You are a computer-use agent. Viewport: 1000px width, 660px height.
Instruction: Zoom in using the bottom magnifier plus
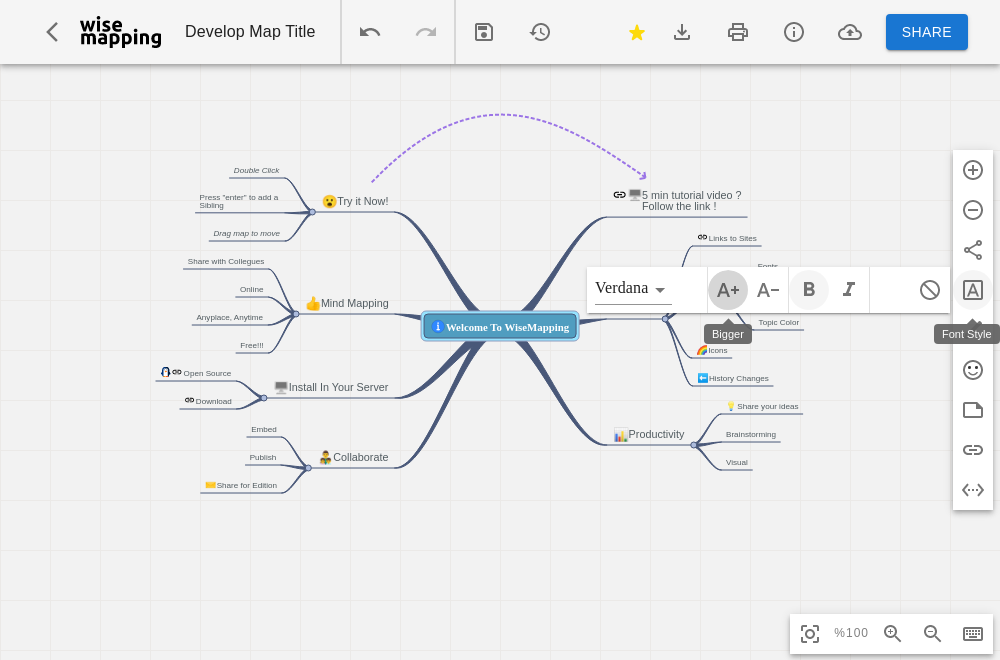(892, 633)
